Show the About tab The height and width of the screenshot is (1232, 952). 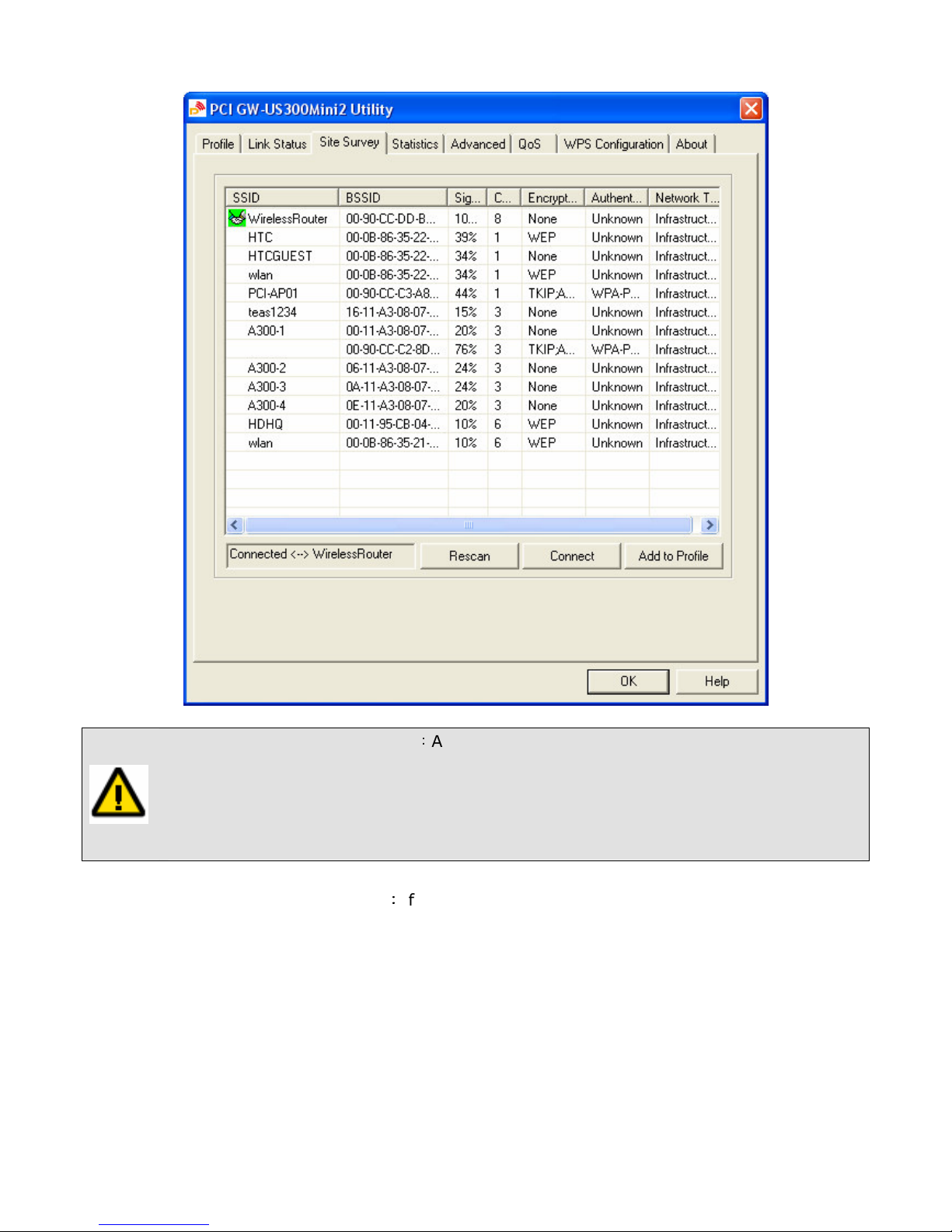(692, 144)
